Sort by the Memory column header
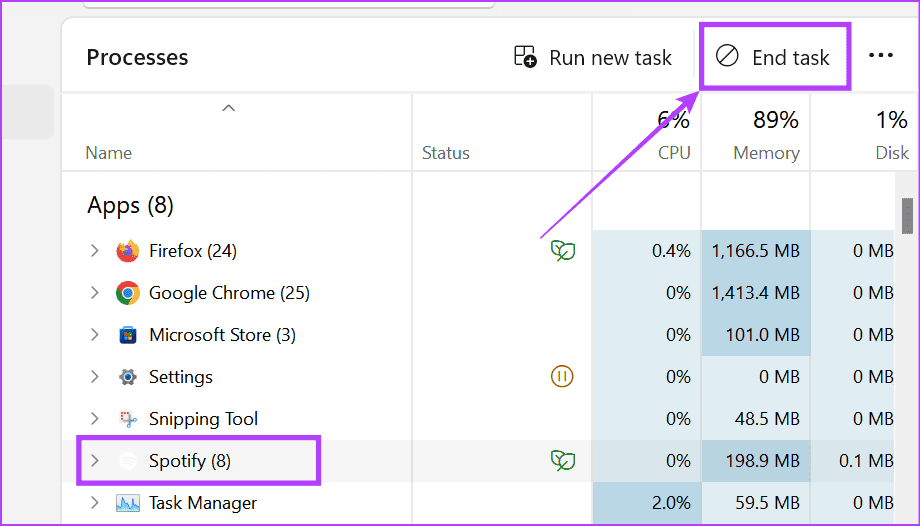 coord(766,153)
